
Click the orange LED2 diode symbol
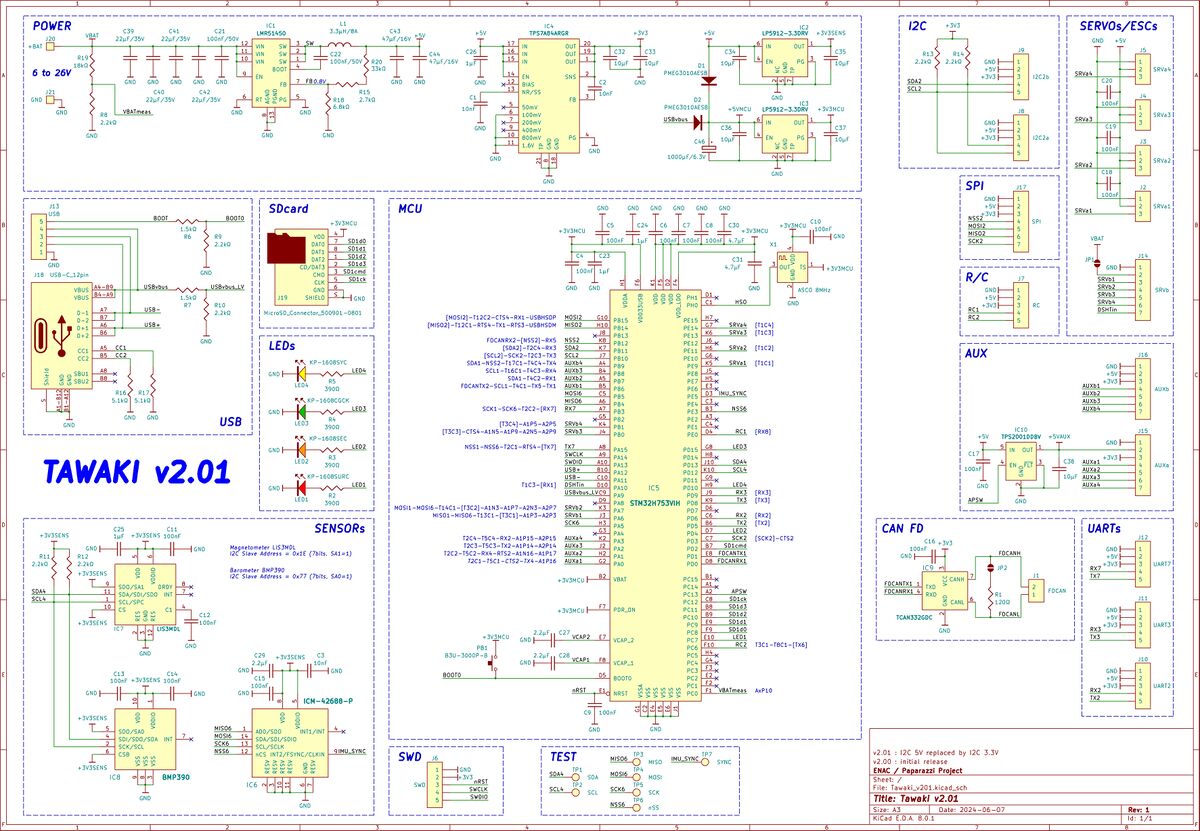pos(301,451)
